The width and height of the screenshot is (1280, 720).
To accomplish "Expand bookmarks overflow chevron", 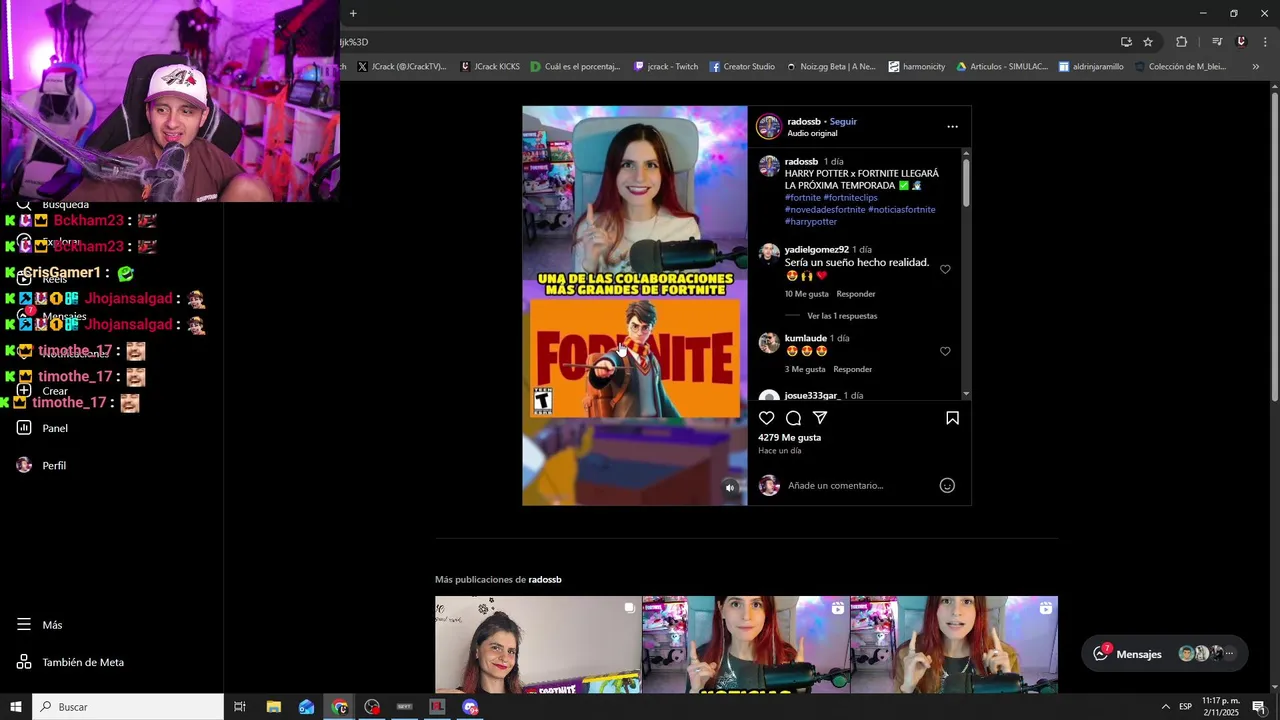I will (x=1256, y=67).
